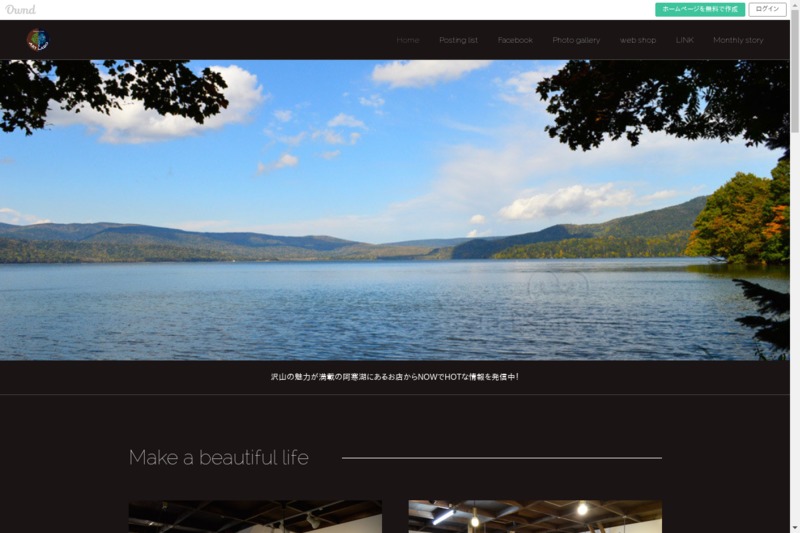
Task: Open the Posting list page
Action: 458,40
